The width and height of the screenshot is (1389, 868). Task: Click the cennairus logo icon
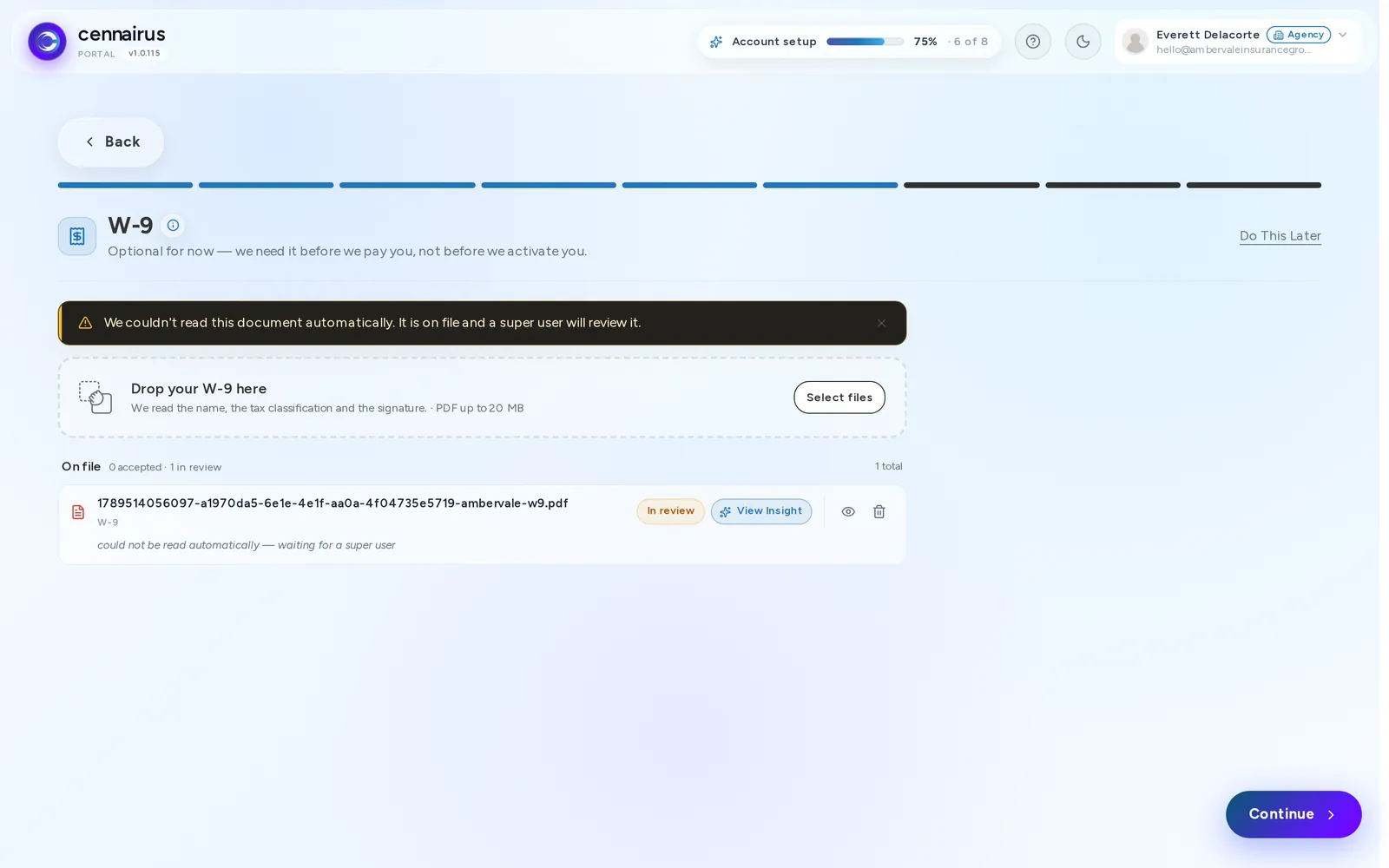tap(47, 42)
